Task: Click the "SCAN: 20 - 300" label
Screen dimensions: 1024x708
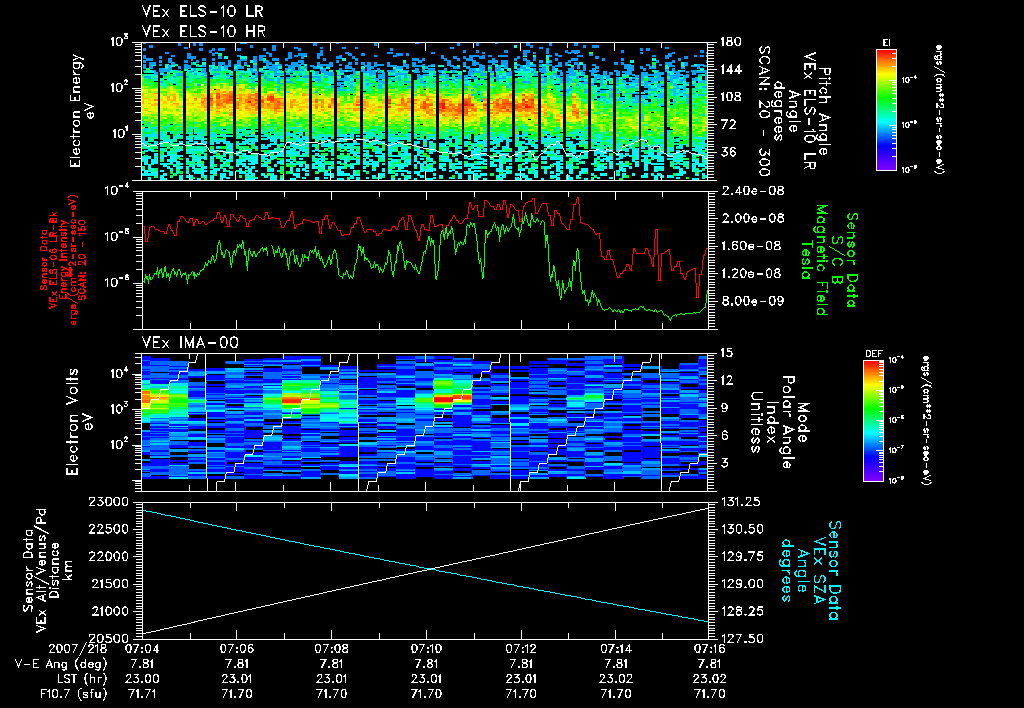Action: (763, 111)
